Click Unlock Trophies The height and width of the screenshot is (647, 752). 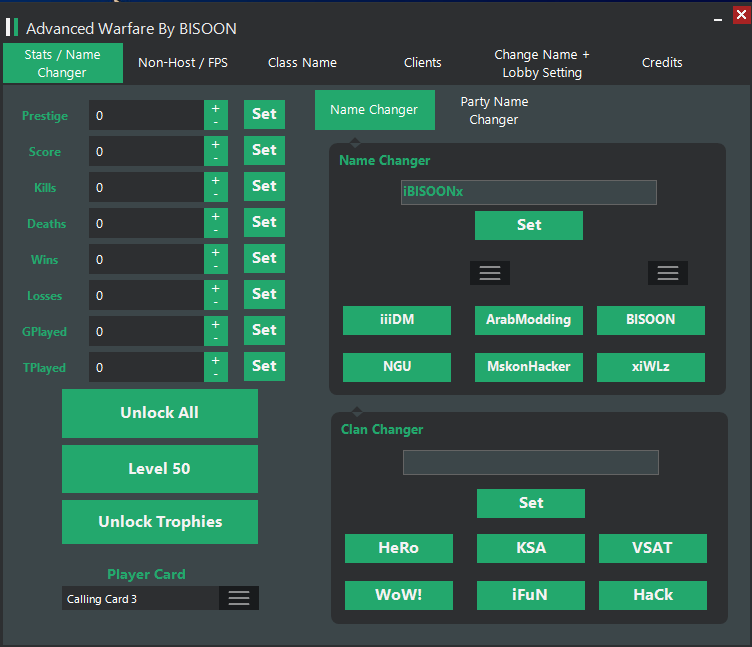[x=160, y=522]
